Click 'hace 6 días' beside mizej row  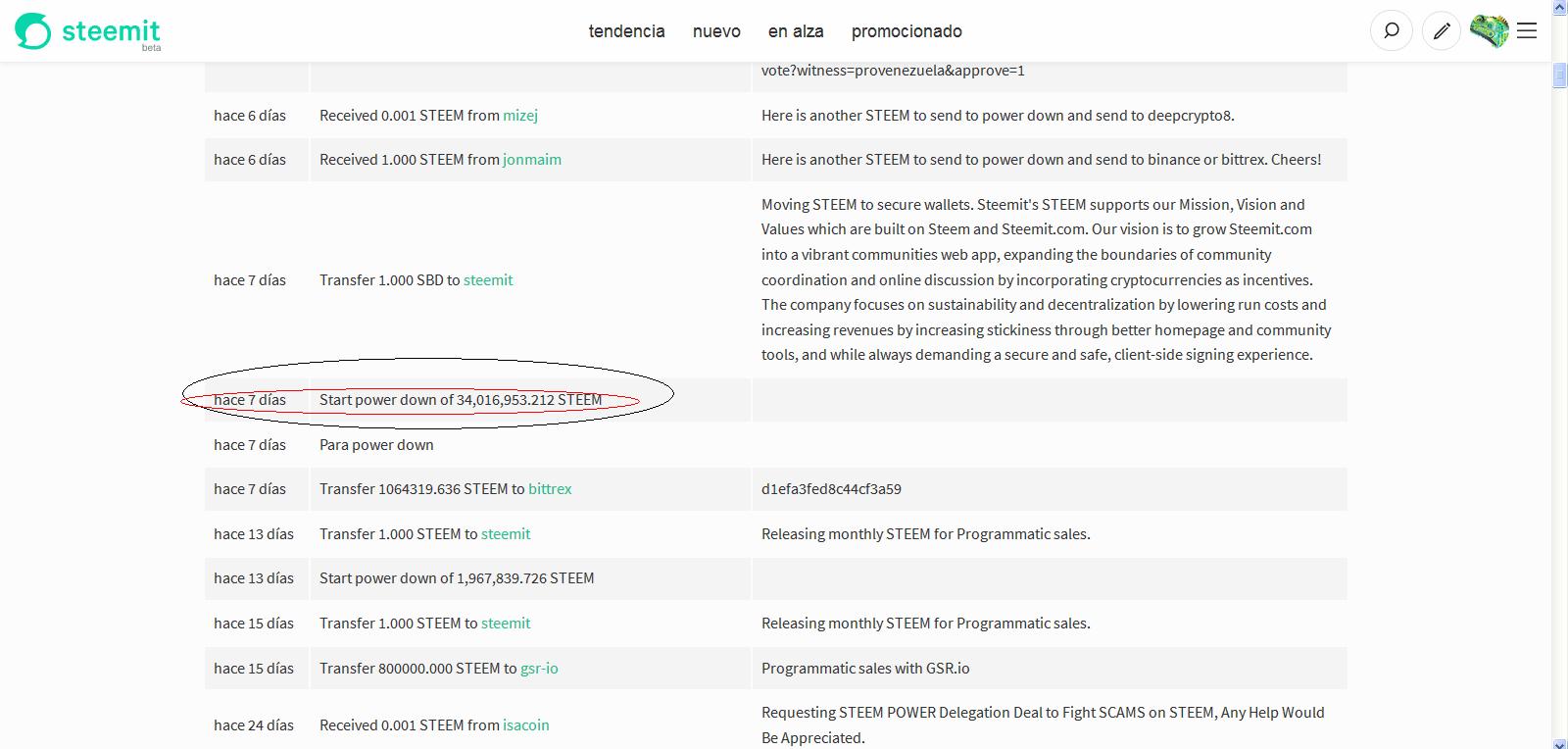pyautogui.click(x=250, y=116)
